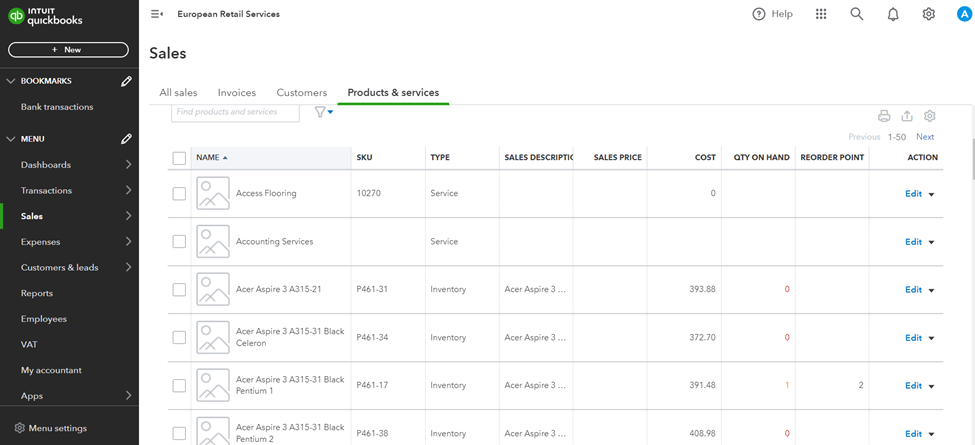Edit bookmarks with the pencil icon
This screenshot has height=445, width=975.
point(126,81)
